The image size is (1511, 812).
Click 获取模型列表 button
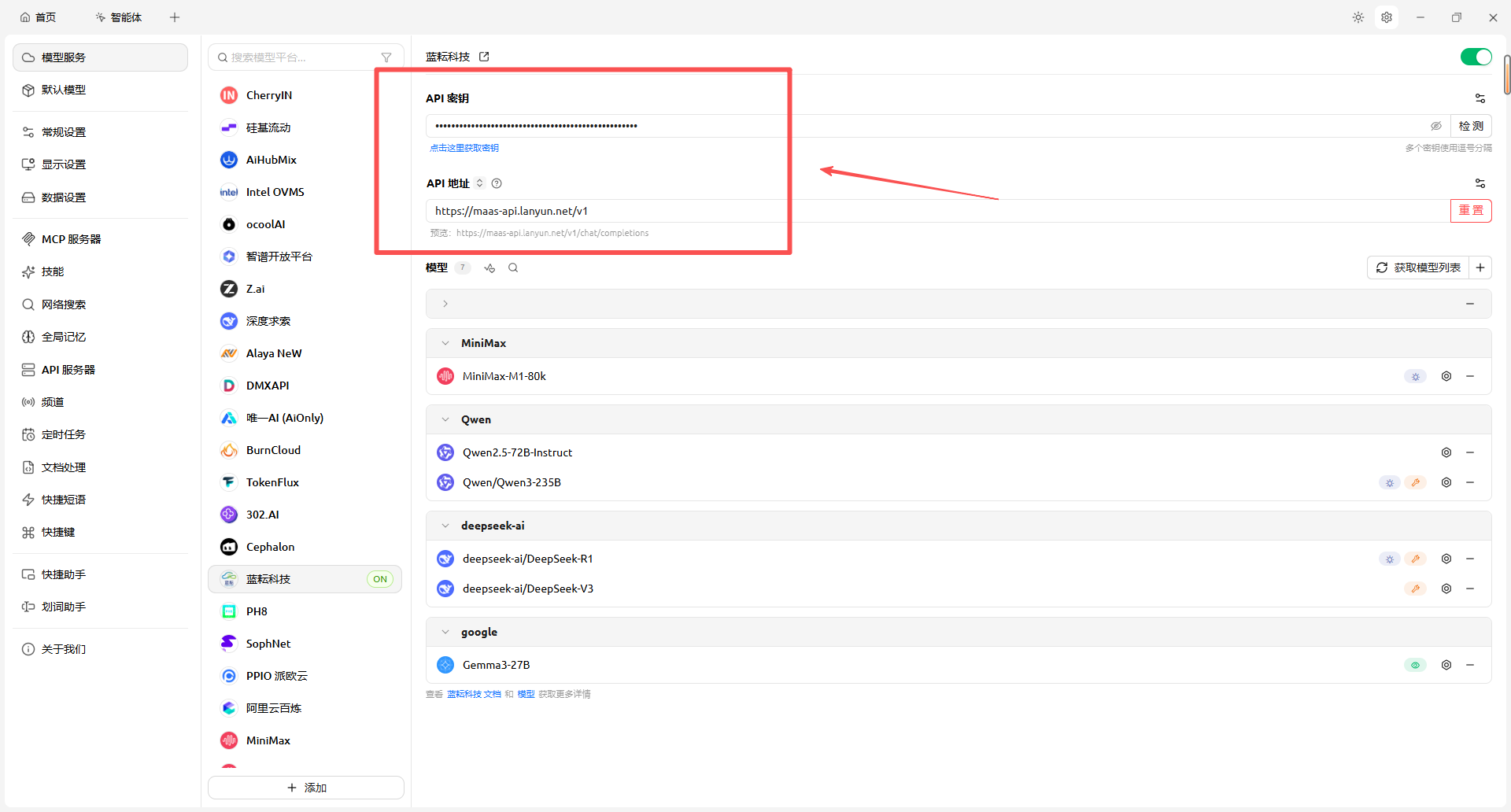pyautogui.click(x=1419, y=268)
